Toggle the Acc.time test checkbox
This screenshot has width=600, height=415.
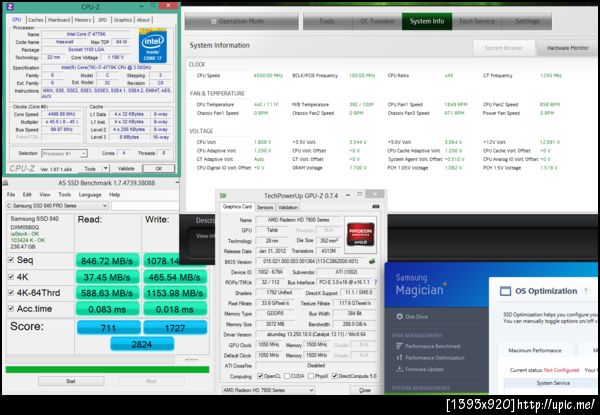click(11, 308)
